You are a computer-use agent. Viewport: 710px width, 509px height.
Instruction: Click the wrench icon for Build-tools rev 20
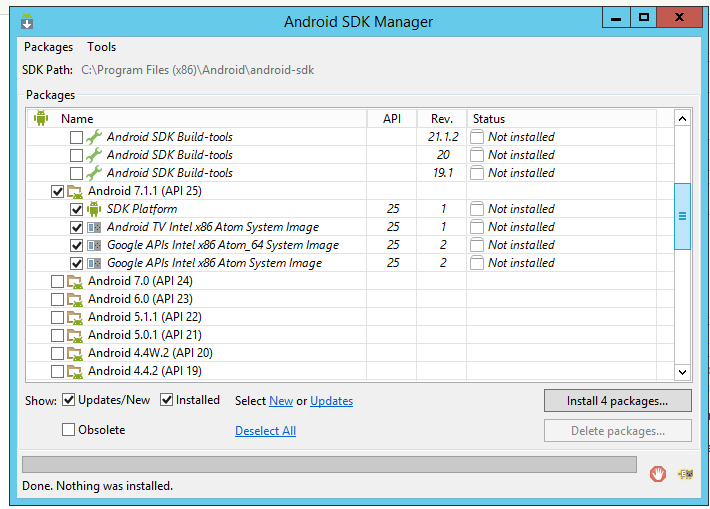94,155
